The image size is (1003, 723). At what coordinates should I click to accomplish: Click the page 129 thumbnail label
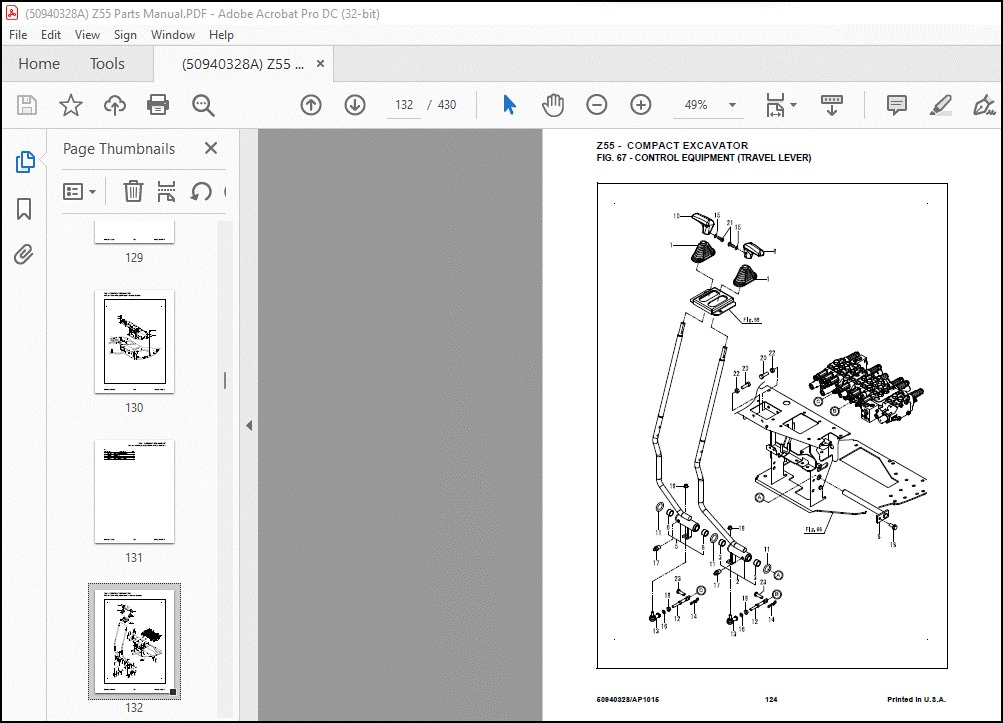134,258
